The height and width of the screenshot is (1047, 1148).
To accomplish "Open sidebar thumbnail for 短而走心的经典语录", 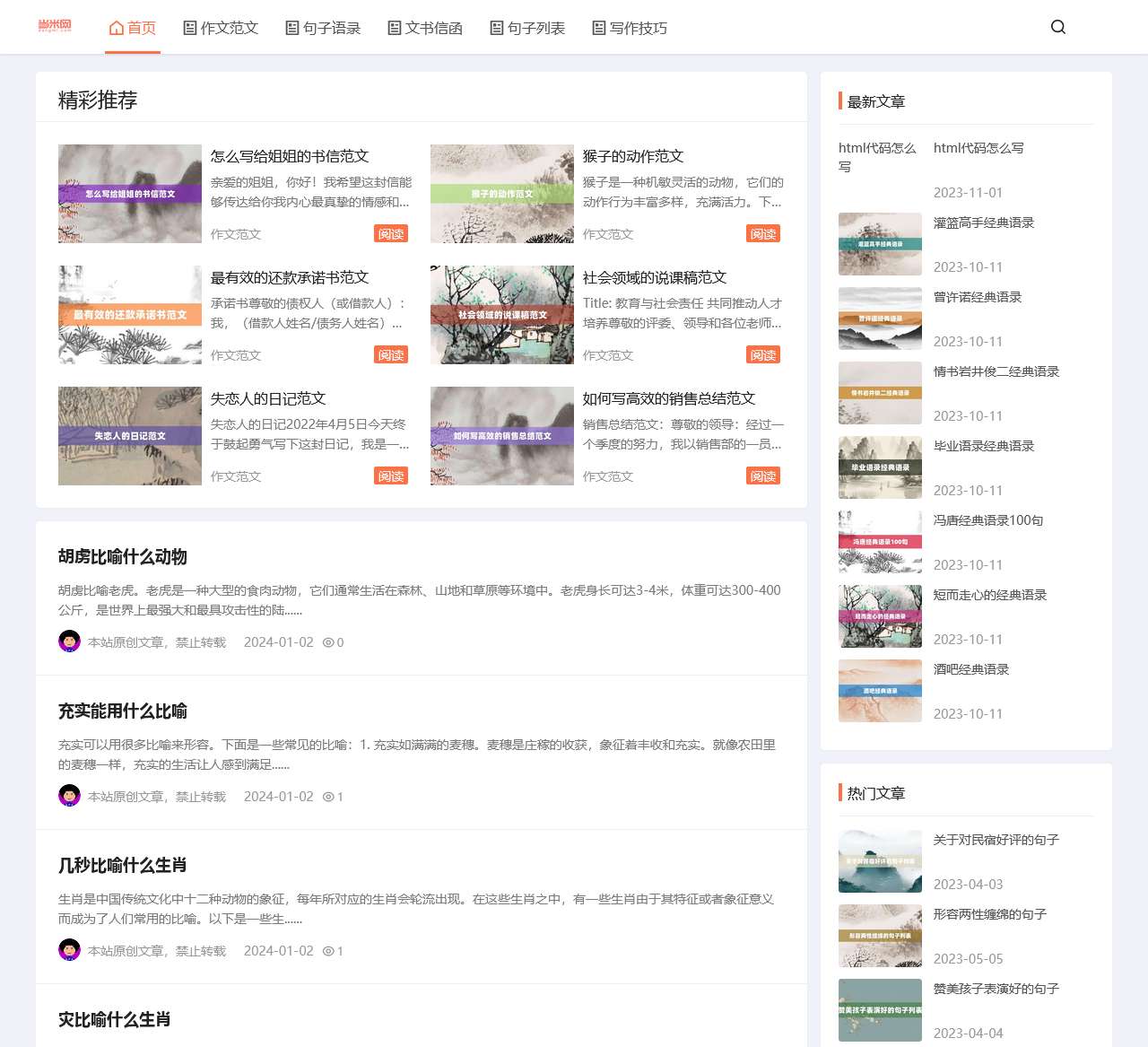I will [x=880, y=616].
